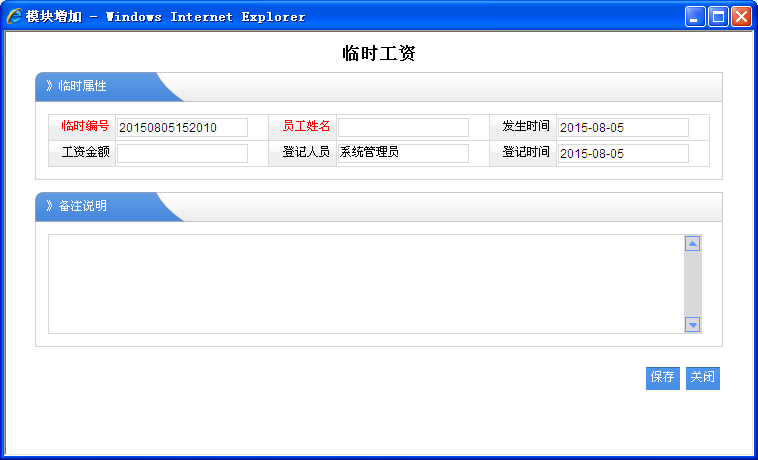The image size is (758, 460).
Task: Click the 临时编号 input field
Action: (182, 127)
